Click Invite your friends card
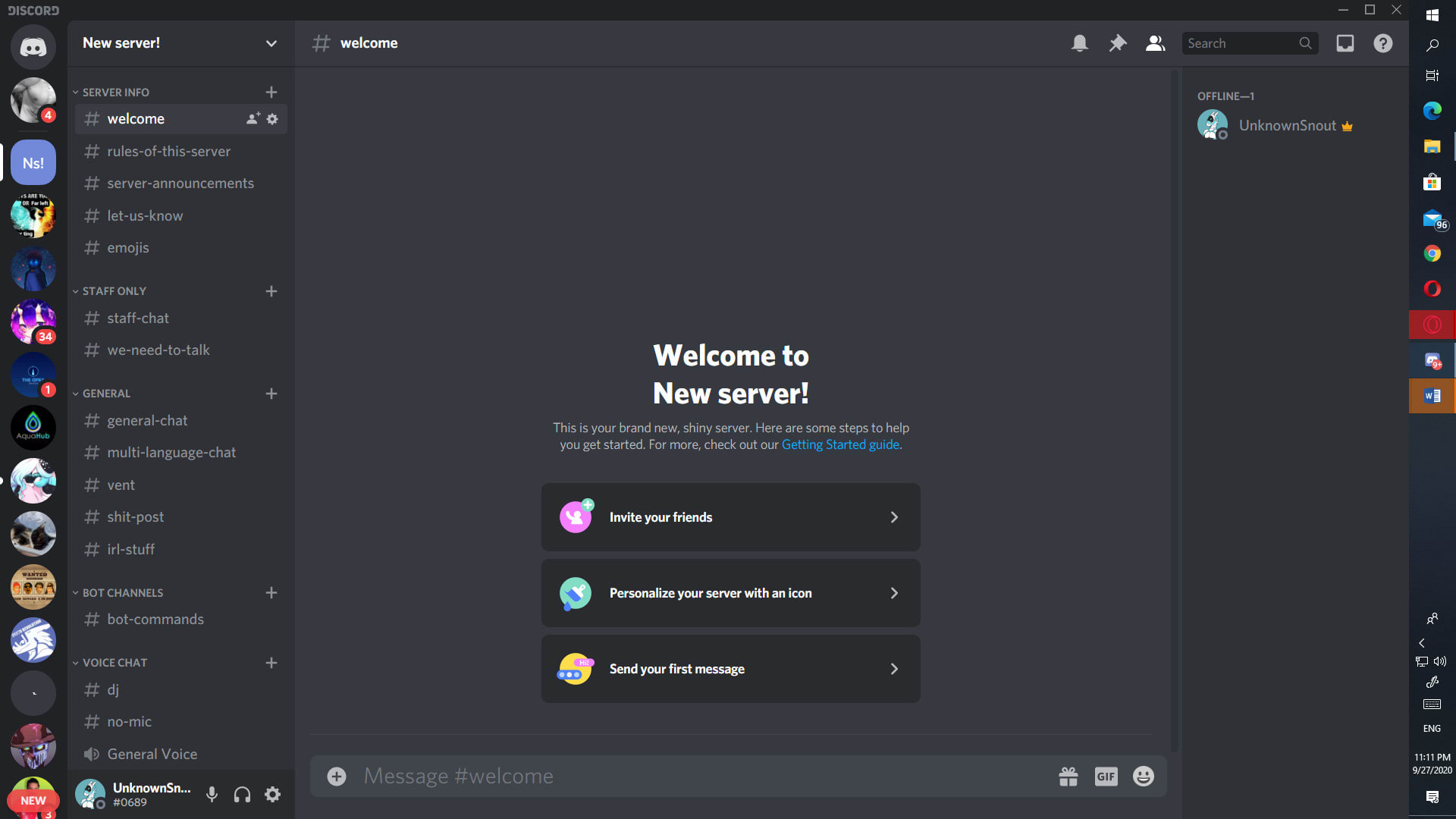The height and width of the screenshot is (819, 1456). 730,517
